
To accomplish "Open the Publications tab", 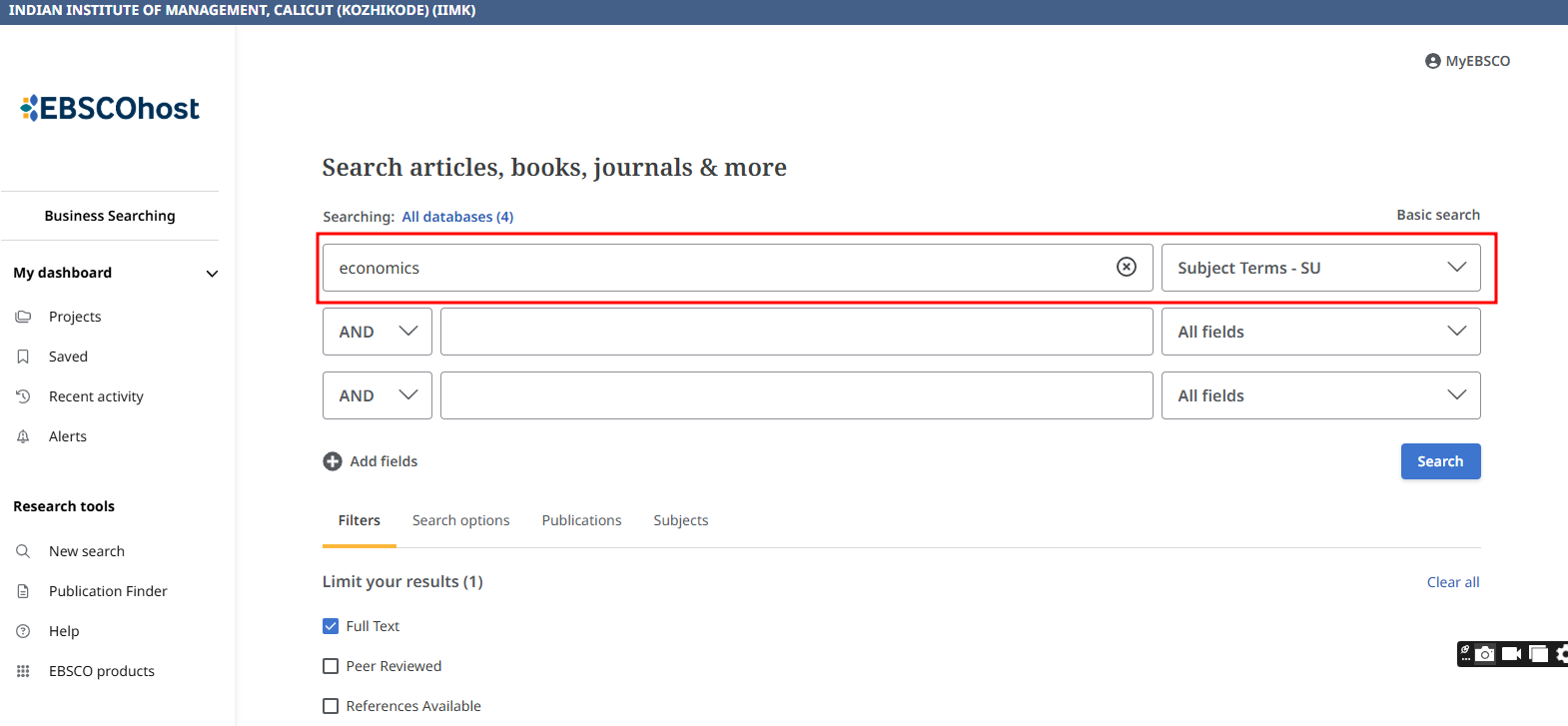I will click(581, 520).
